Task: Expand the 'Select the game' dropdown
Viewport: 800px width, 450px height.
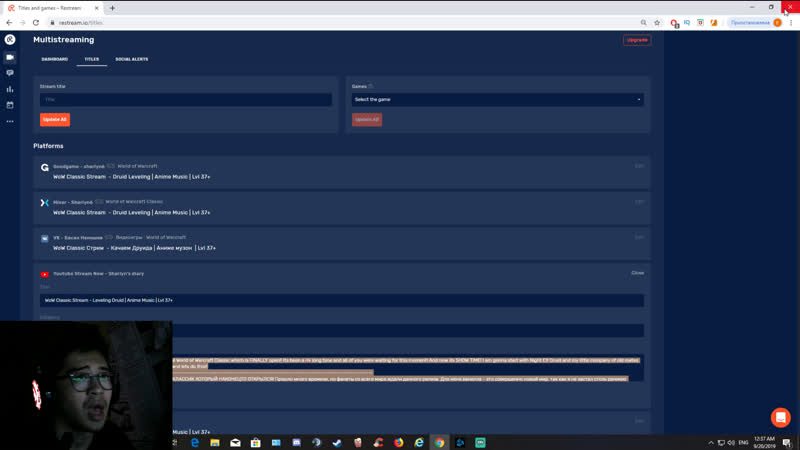Action: coord(497,99)
